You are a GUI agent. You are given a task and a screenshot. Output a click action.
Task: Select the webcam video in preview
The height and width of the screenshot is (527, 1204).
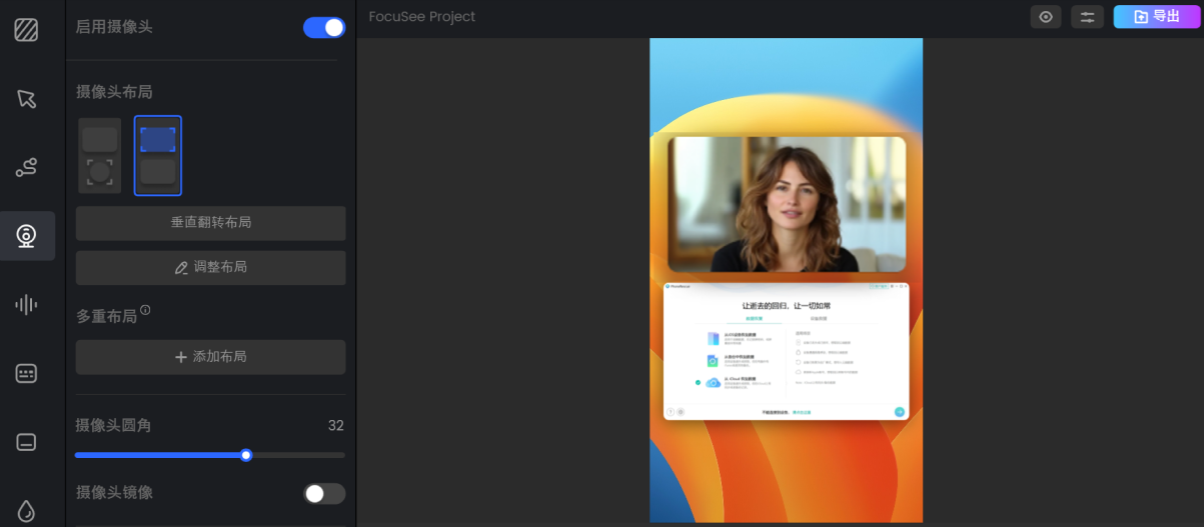coord(787,204)
